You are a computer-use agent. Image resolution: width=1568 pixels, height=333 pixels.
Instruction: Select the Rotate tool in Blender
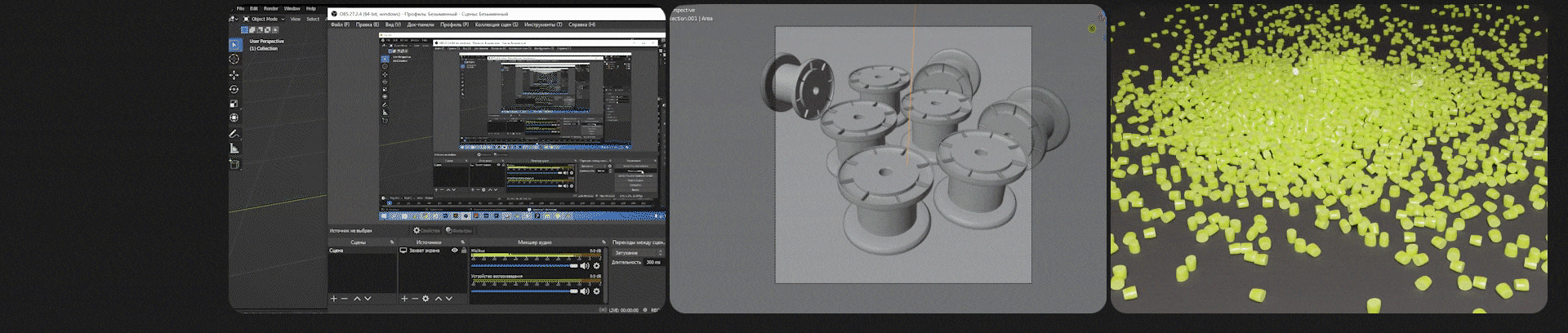pos(234,89)
